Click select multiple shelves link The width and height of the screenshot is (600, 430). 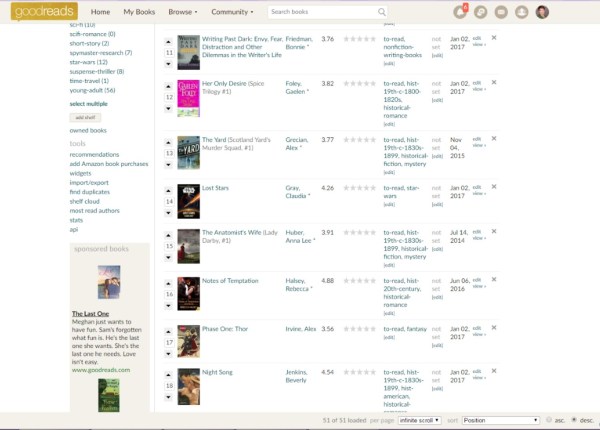point(88,104)
